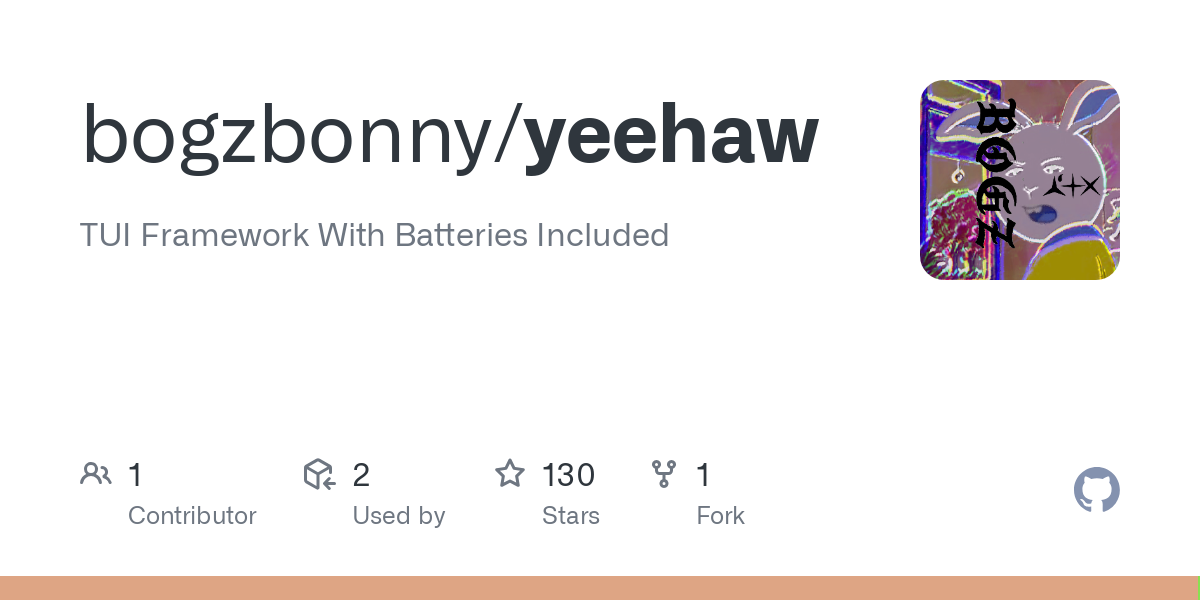Click the orange language bar at bottom
The image size is (1200, 600).
tap(598, 588)
